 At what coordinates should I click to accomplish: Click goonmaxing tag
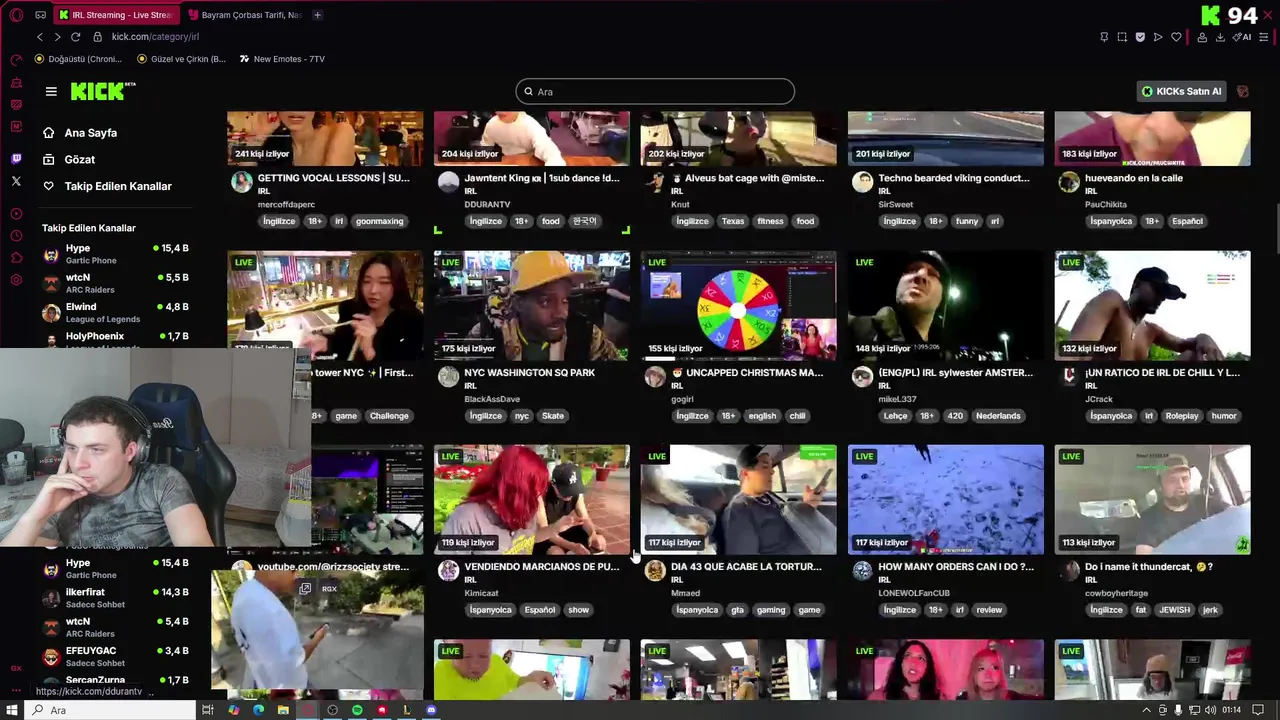tap(380, 221)
